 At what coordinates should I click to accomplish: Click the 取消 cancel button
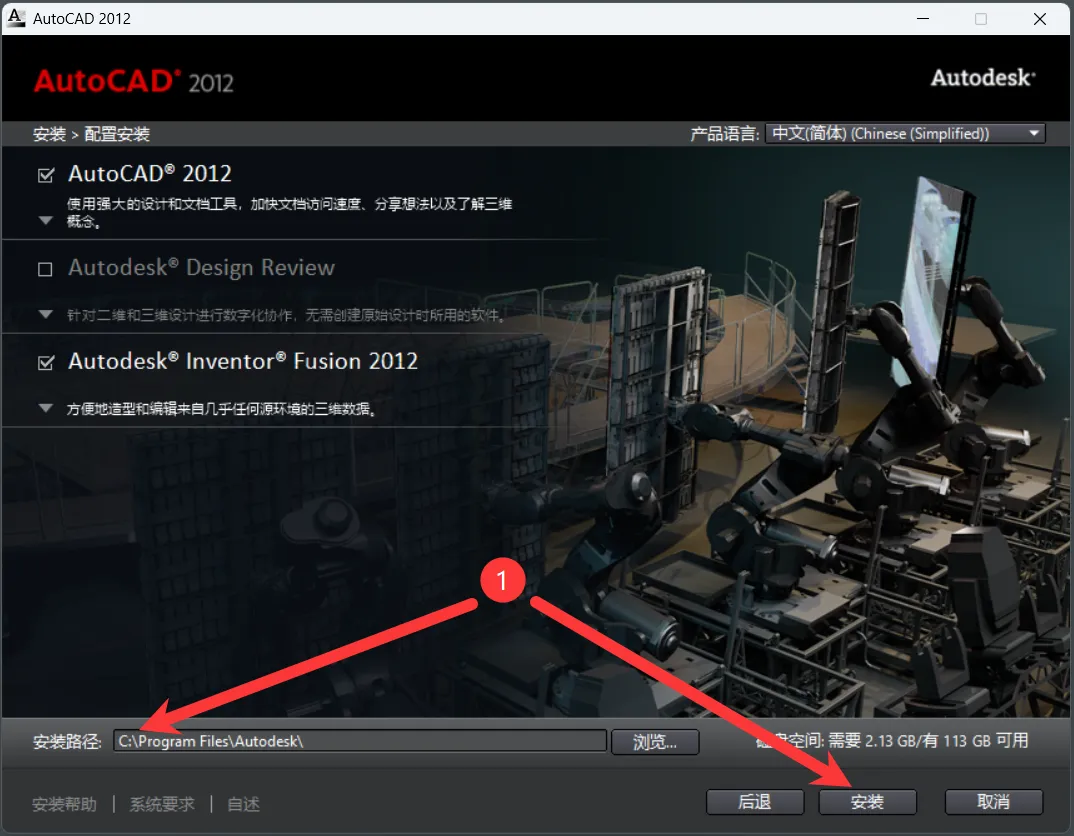click(993, 802)
